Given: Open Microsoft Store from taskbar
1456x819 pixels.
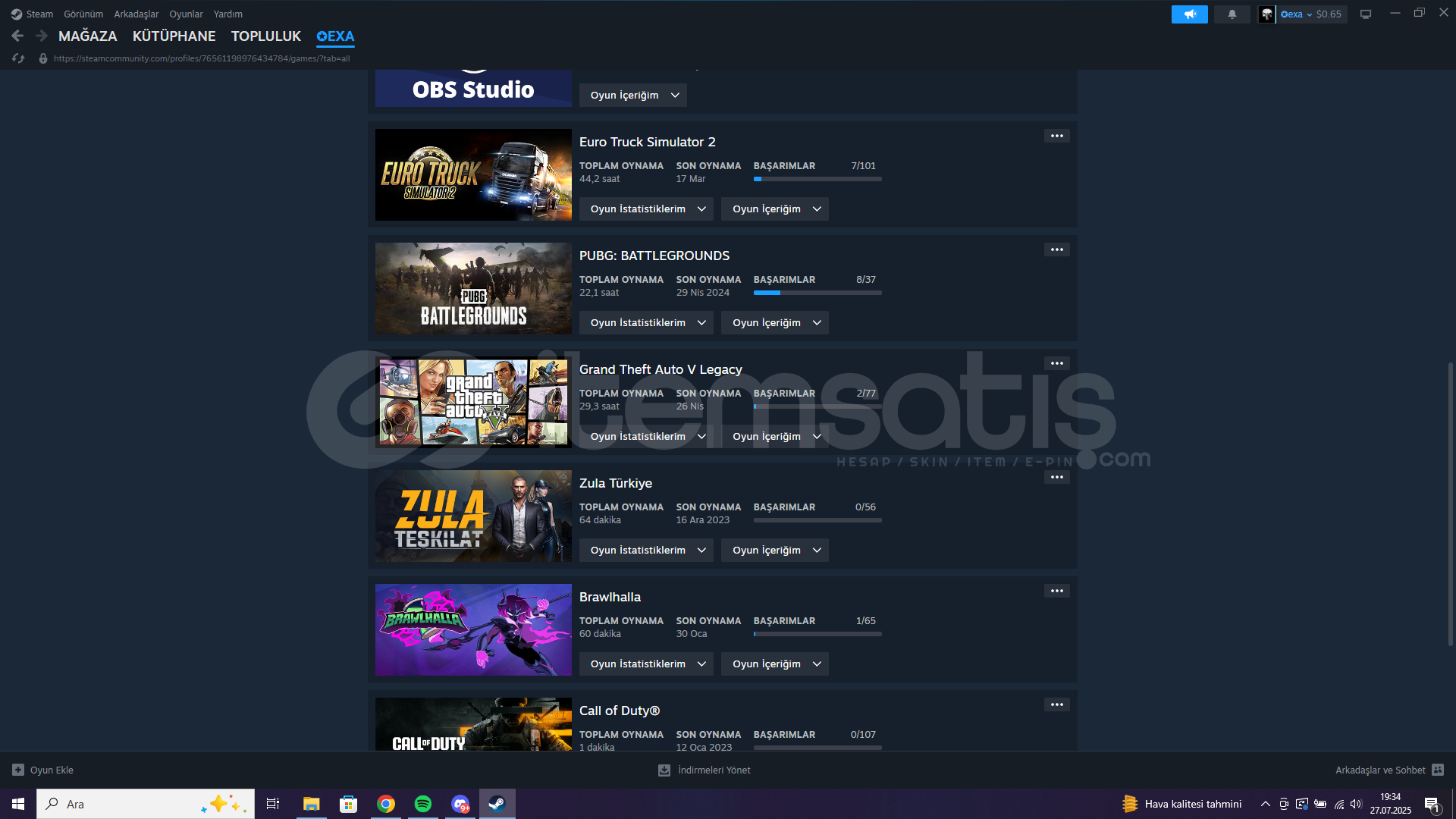Looking at the screenshot, I should (348, 804).
